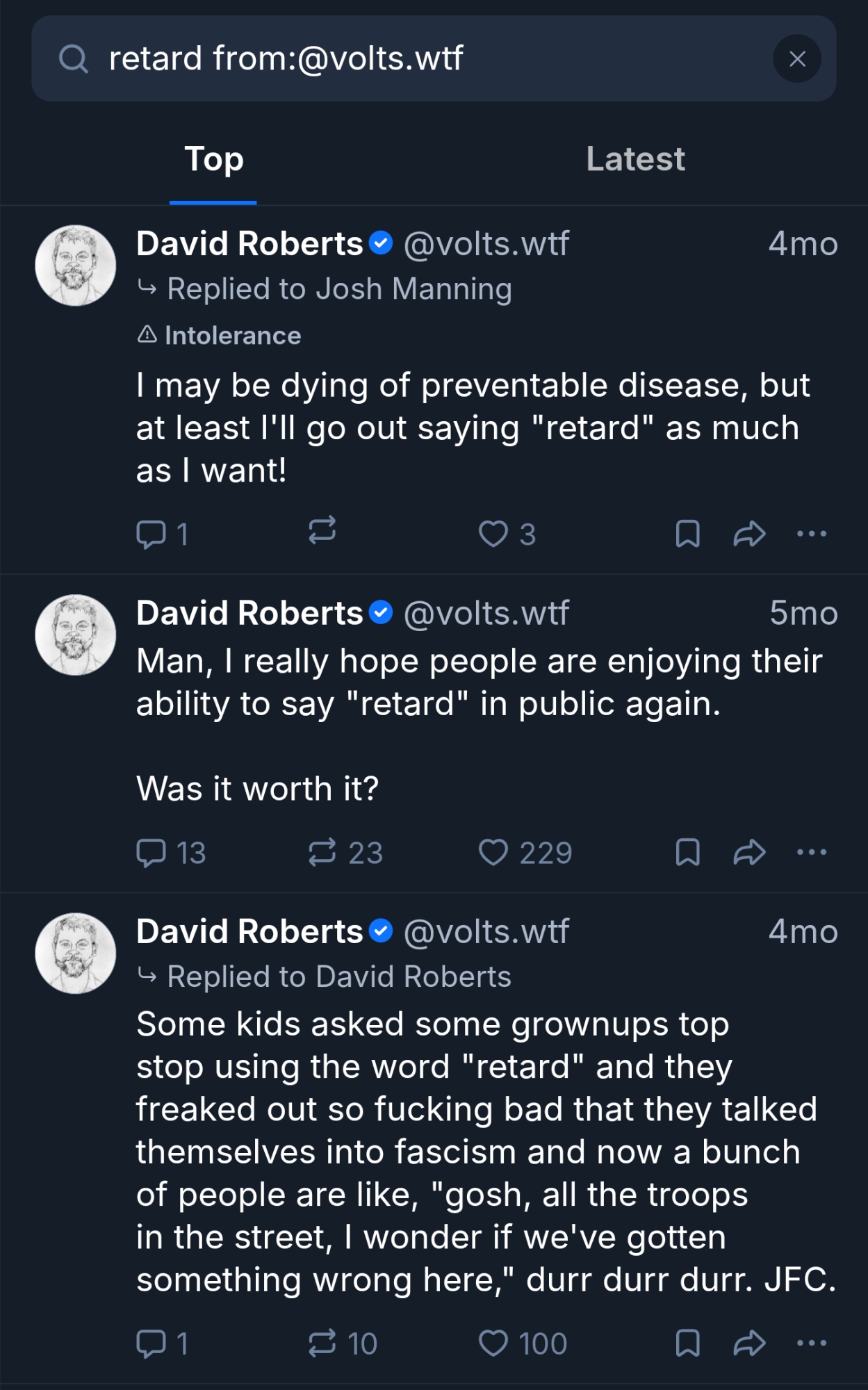
Task: Like the "Was it worth it?" post
Action: tap(493, 853)
